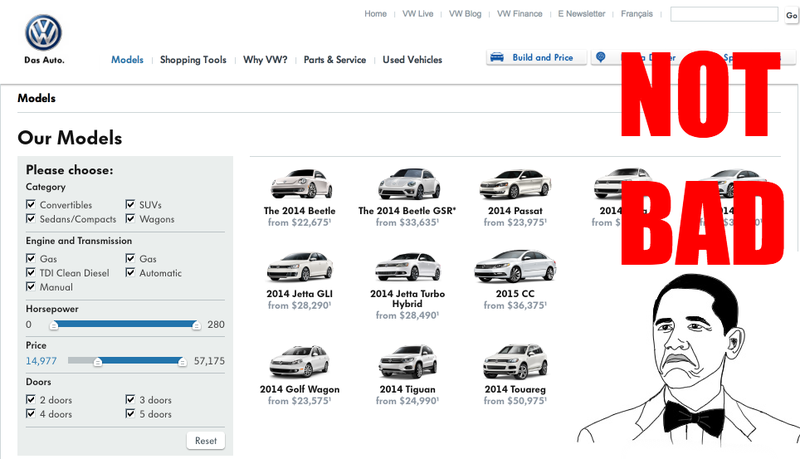Open the 2014 Jetta Turbo Hybrid image
Screen dimensions: 800x459
[408, 267]
